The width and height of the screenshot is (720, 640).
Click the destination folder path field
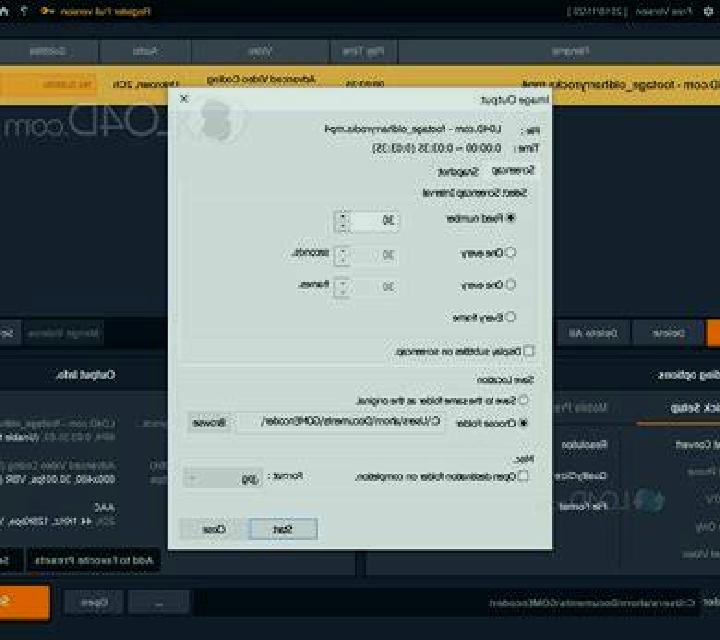click(x=340, y=422)
